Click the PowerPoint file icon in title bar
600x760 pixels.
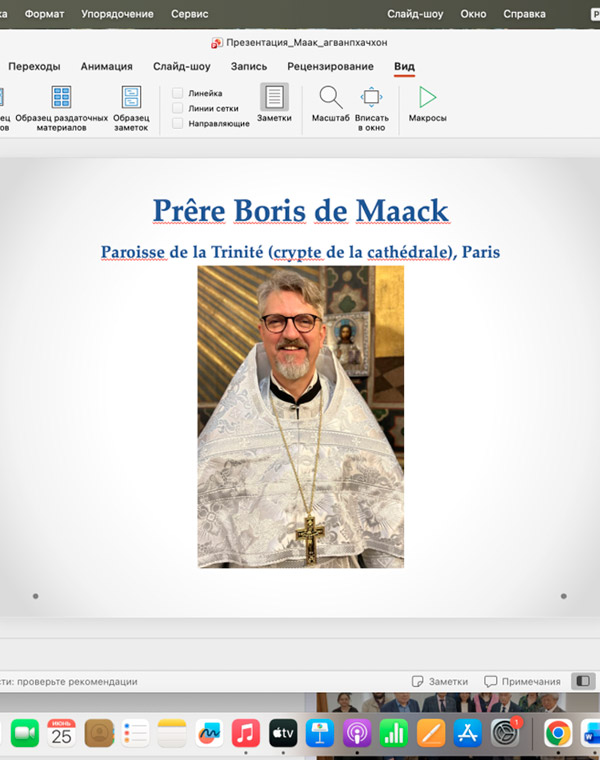pos(217,43)
